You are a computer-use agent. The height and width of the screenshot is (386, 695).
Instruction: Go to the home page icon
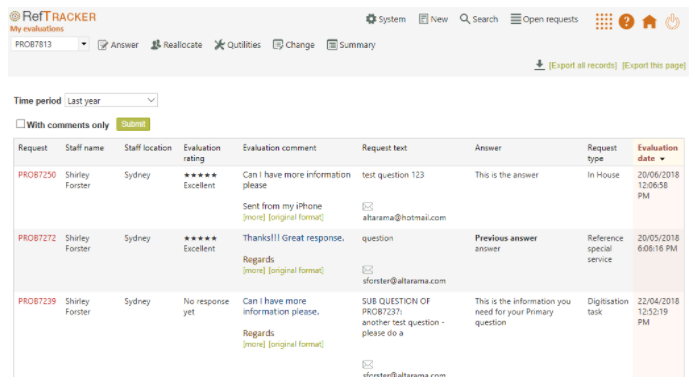(649, 21)
